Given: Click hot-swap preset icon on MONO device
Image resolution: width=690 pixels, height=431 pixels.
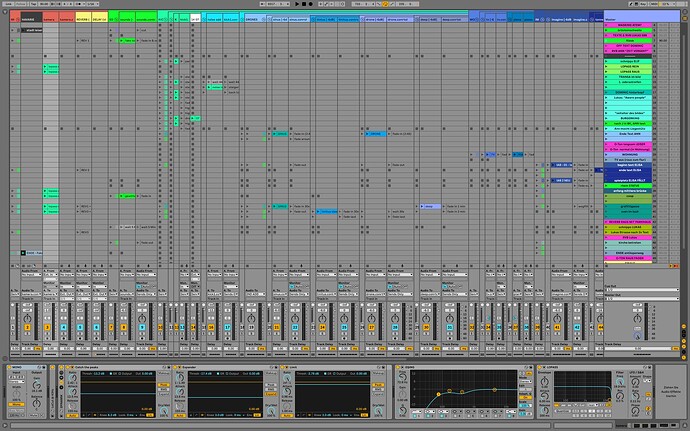Looking at the screenshot, I should (39, 367).
